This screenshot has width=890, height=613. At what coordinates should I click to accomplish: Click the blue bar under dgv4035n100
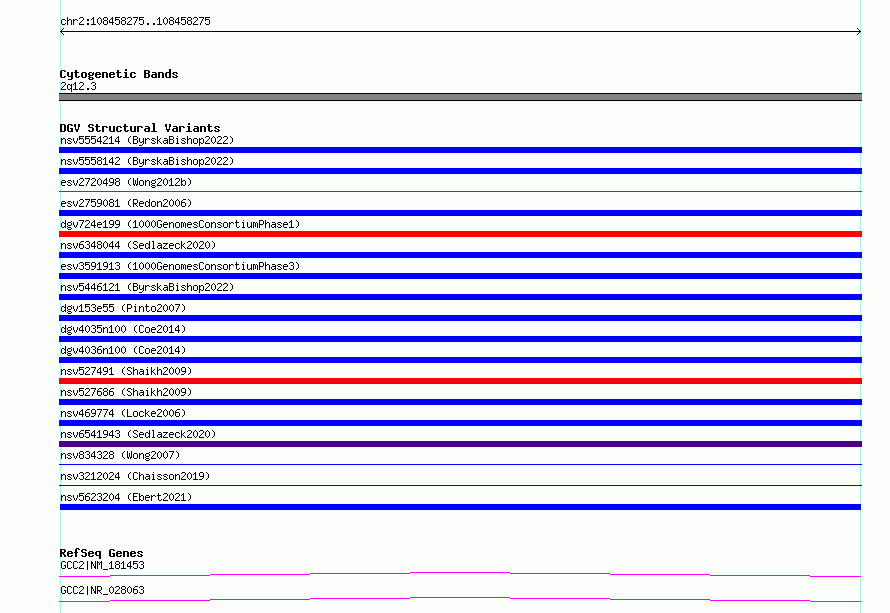[x=460, y=339]
